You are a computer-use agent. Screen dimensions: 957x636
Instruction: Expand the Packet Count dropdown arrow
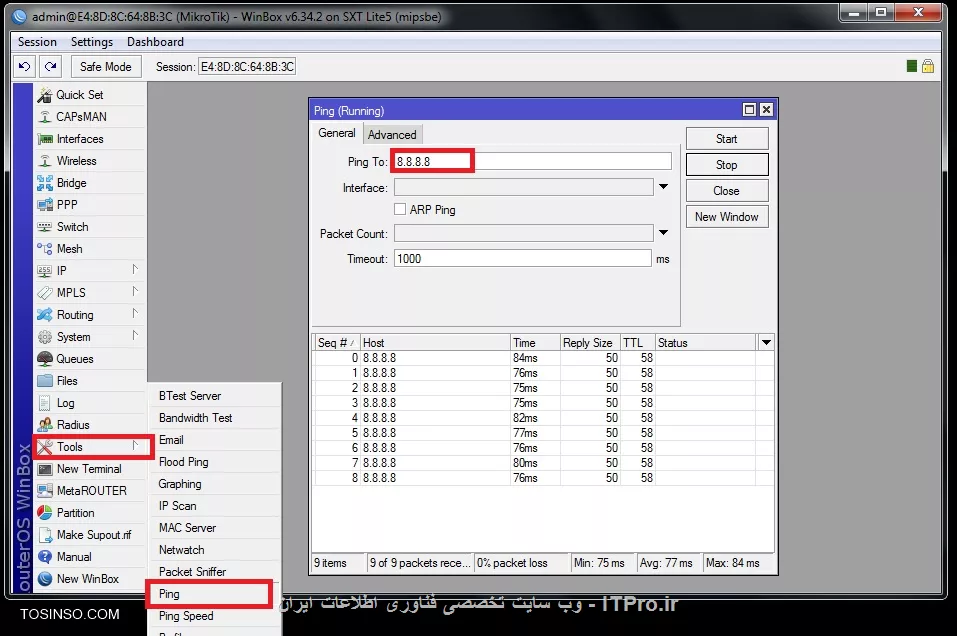663,233
